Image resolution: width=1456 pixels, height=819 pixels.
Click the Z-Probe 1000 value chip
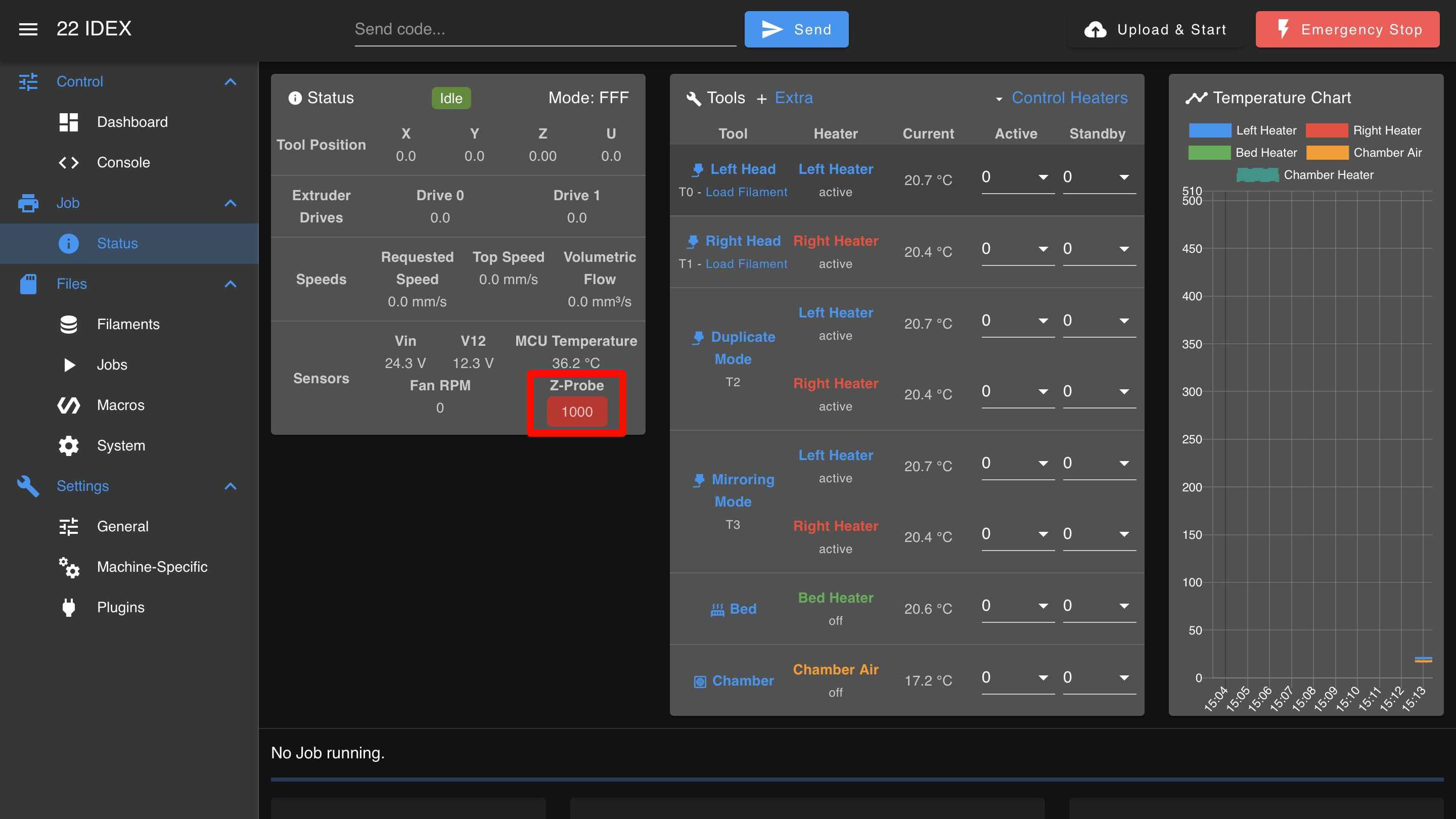576,412
